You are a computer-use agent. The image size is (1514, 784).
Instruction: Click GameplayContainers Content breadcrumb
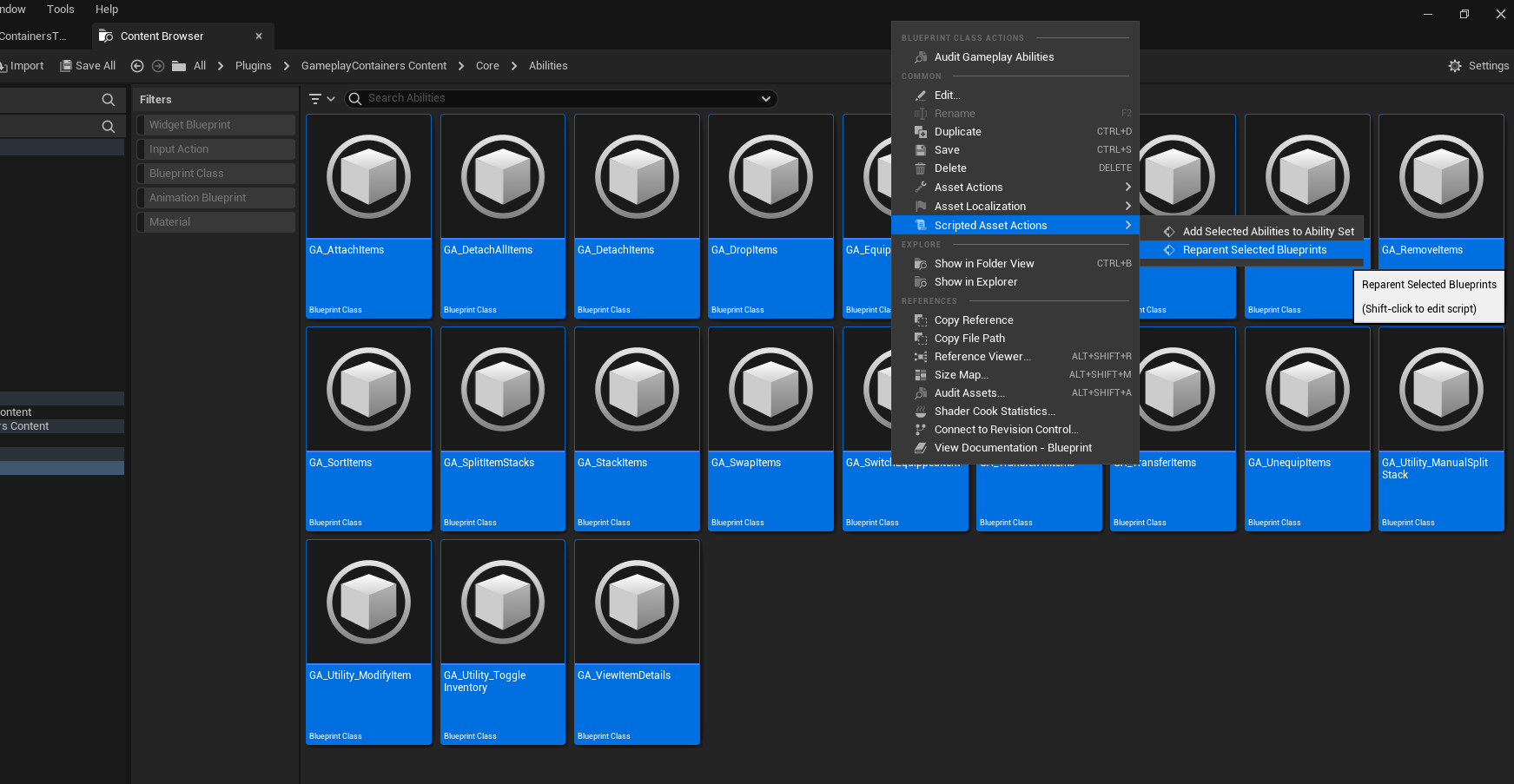[x=374, y=66]
